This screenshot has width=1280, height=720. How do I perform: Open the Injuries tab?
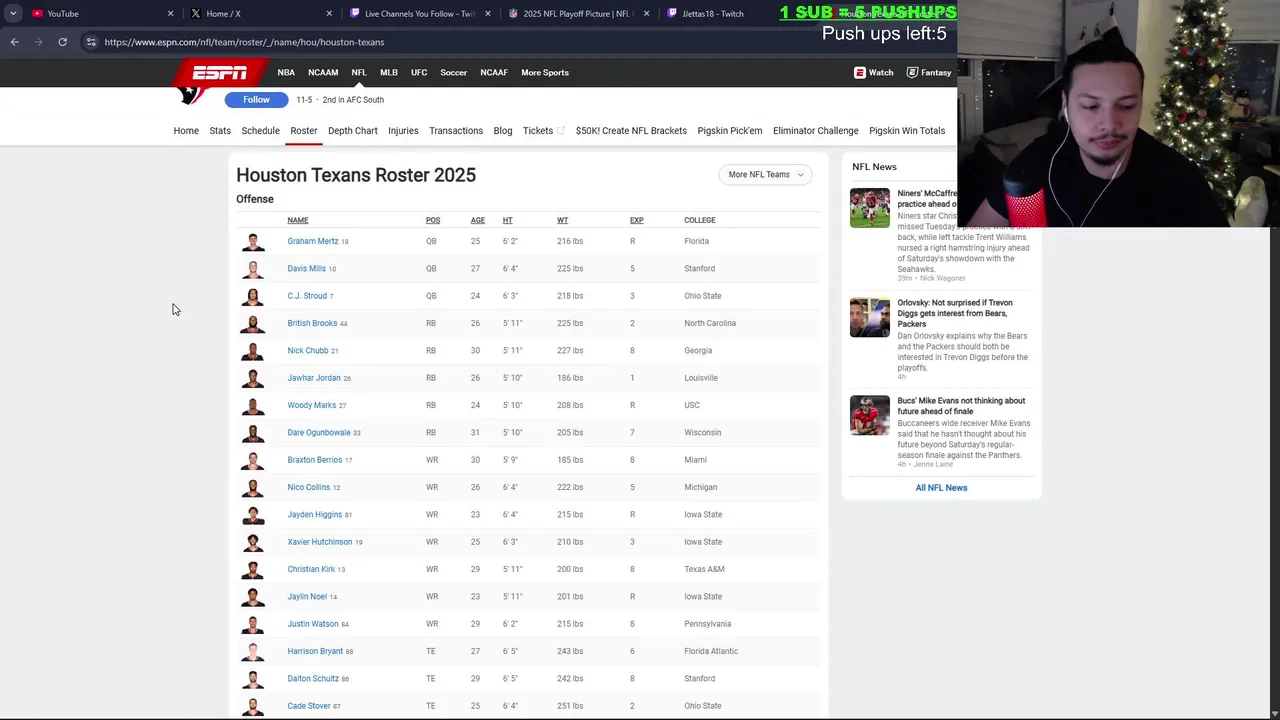[x=403, y=130]
